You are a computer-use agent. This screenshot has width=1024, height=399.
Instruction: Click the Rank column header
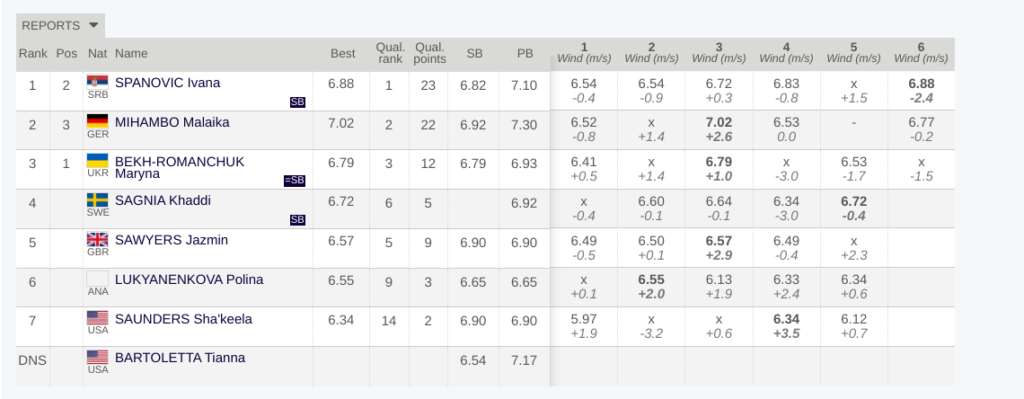(33, 54)
